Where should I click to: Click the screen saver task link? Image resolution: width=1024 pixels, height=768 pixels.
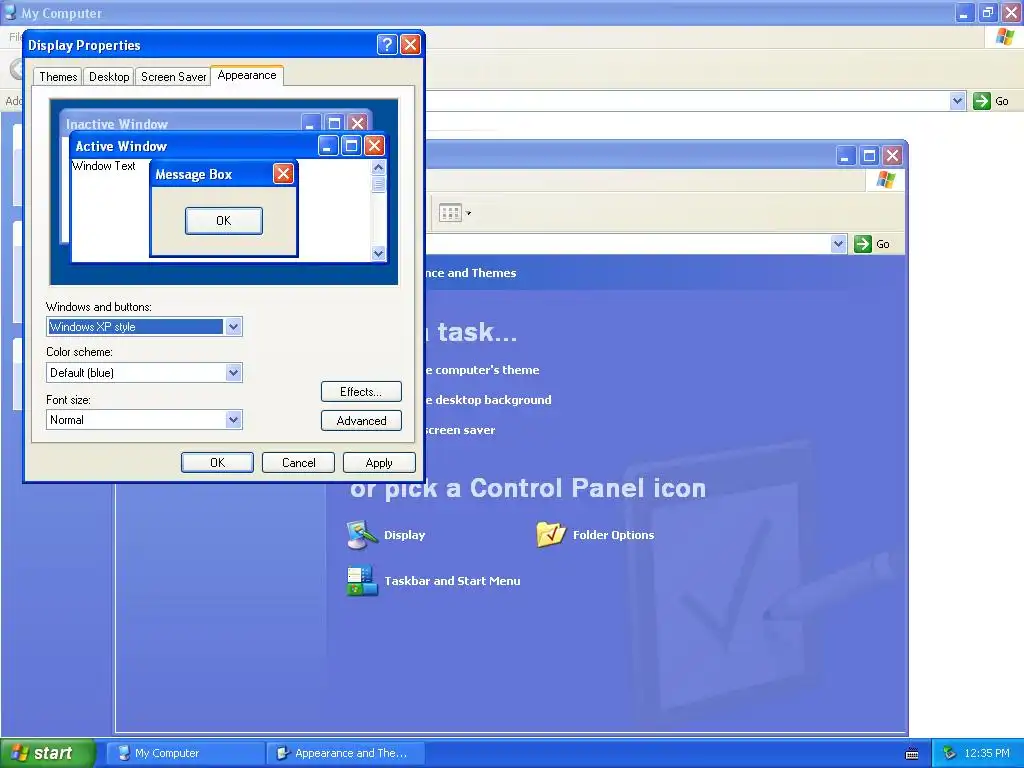point(460,430)
